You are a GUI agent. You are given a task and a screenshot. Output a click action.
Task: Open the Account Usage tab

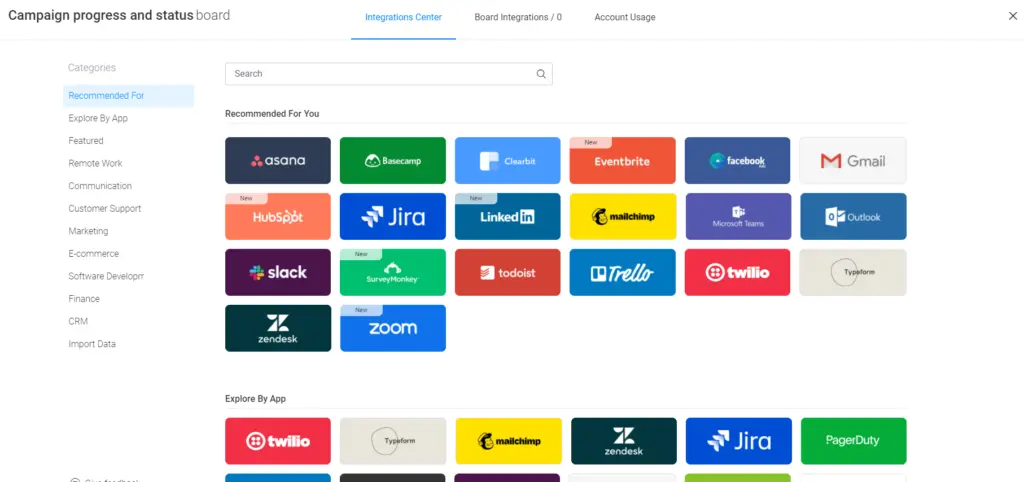click(x=625, y=17)
